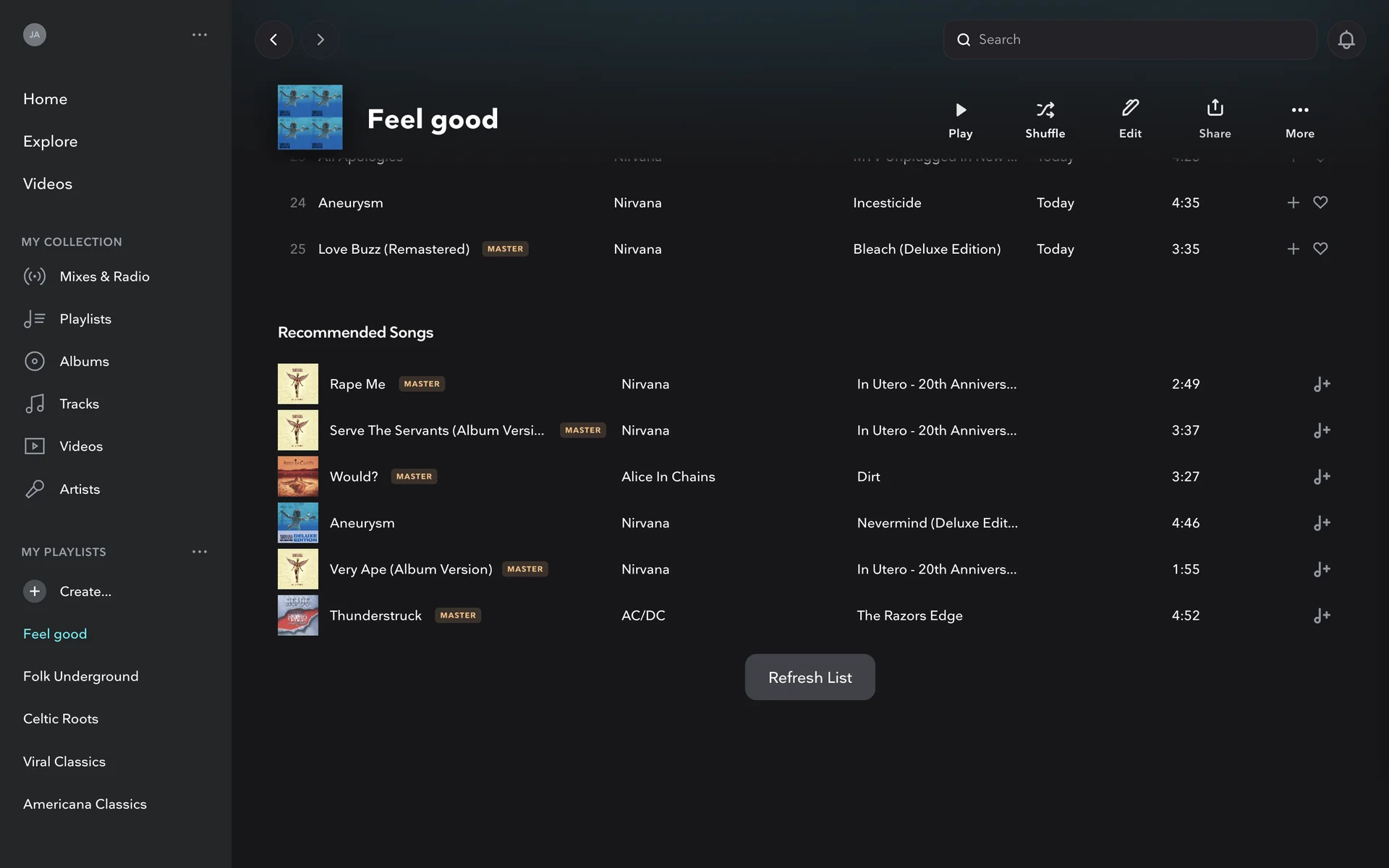Viewport: 1389px width, 868px height.
Task: Add Thunderstruck to playlist via plus-note icon
Action: pyautogui.click(x=1321, y=616)
